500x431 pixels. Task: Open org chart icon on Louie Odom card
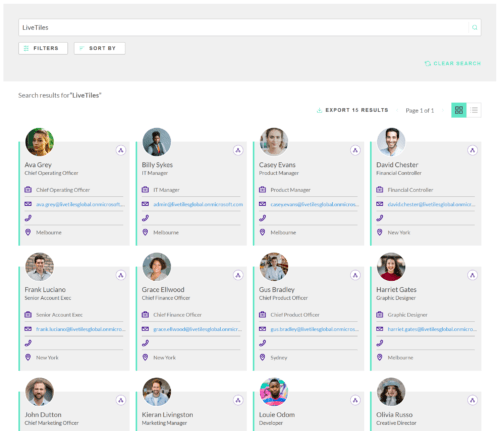[355, 400]
